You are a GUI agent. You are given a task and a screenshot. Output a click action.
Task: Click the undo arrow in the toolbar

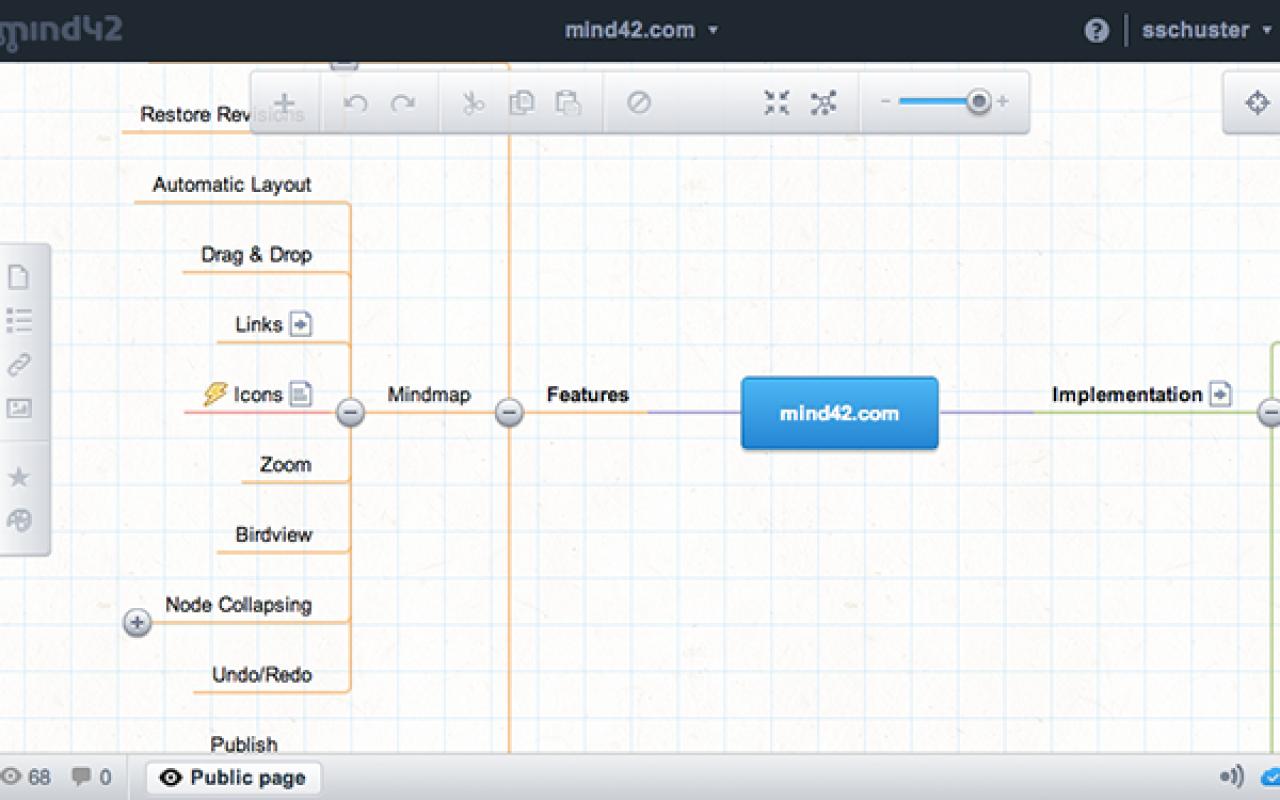point(355,103)
